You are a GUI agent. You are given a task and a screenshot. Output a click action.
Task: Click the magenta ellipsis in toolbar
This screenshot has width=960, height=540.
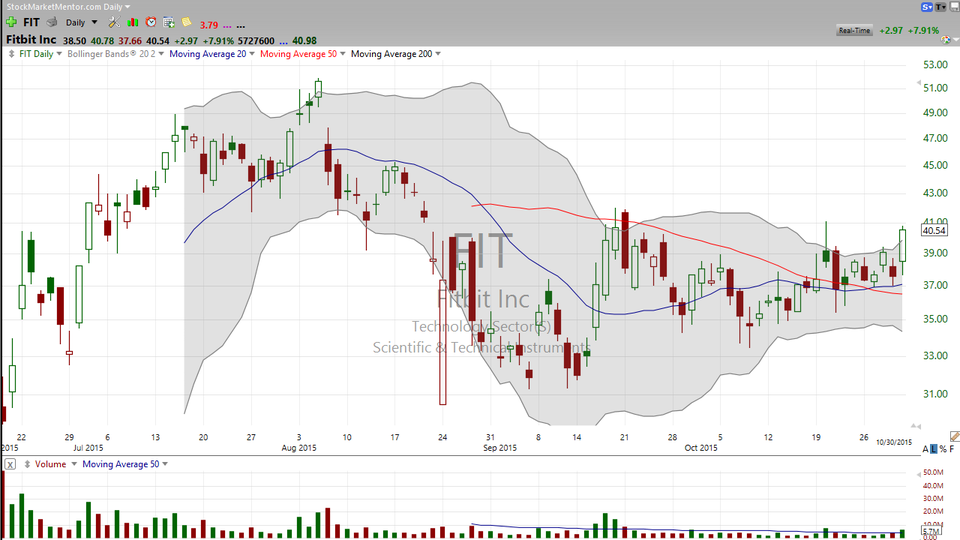[x=227, y=26]
